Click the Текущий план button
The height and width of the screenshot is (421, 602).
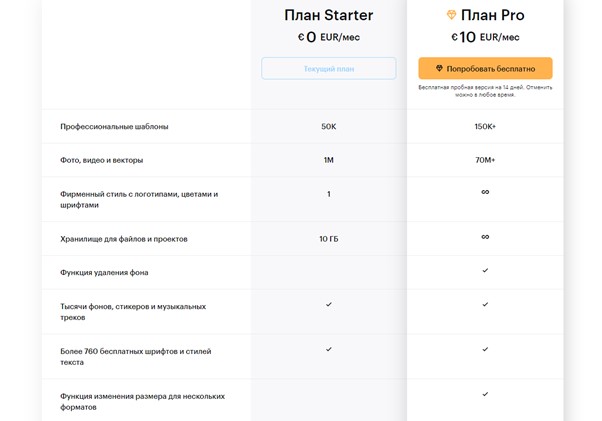329,69
